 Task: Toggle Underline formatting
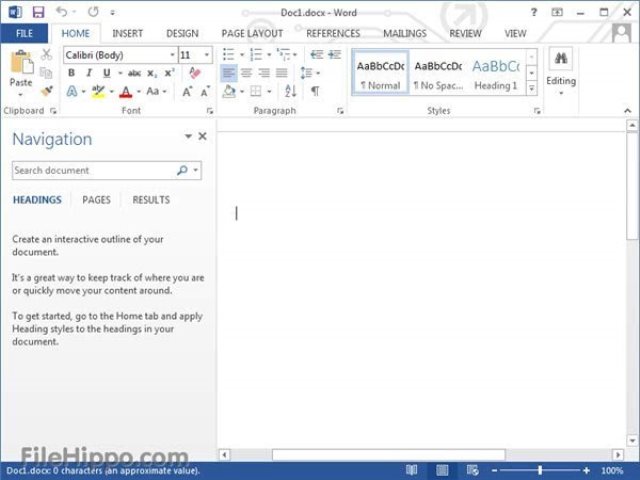107,73
